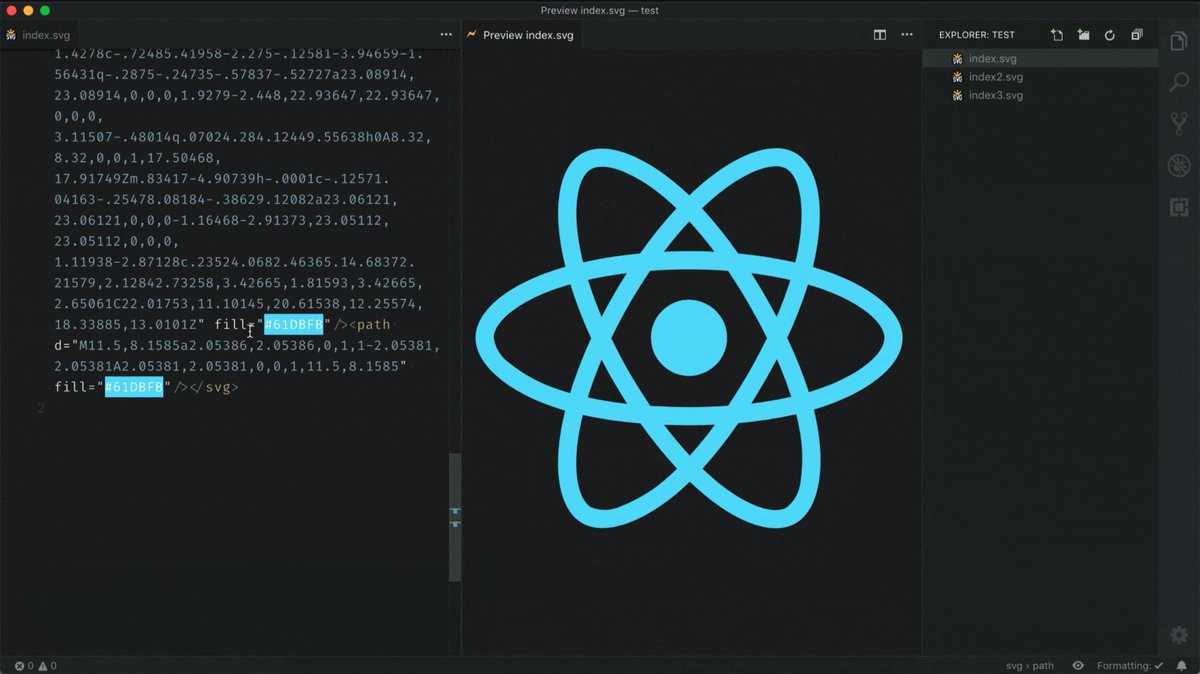Image resolution: width=1200 pixels, height=674 pixels.
Task: Open the Explorer view in activity bar
Action: tap(1179, 42)
